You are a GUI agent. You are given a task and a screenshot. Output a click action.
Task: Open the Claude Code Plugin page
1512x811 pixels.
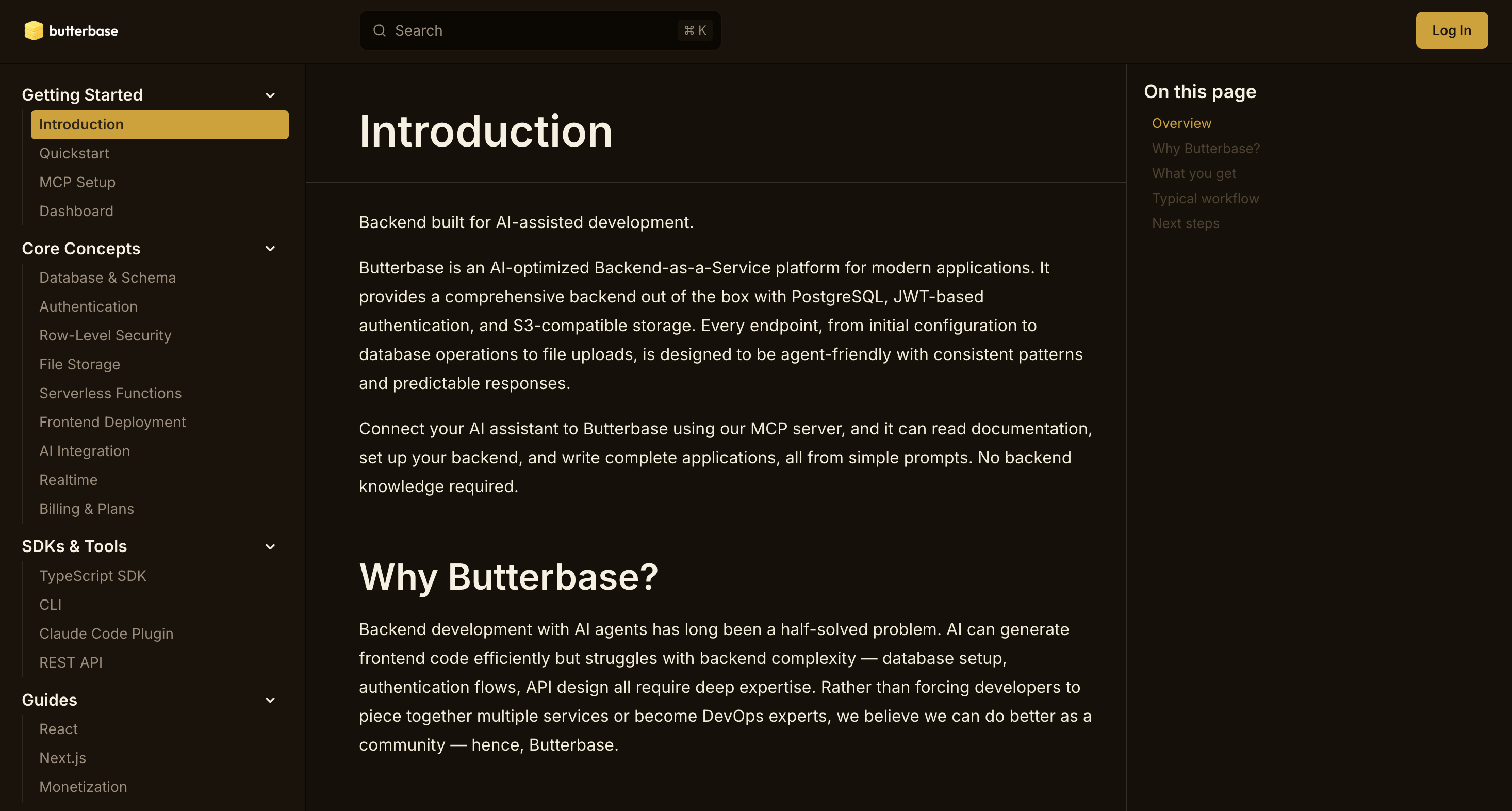coord(106,634)
